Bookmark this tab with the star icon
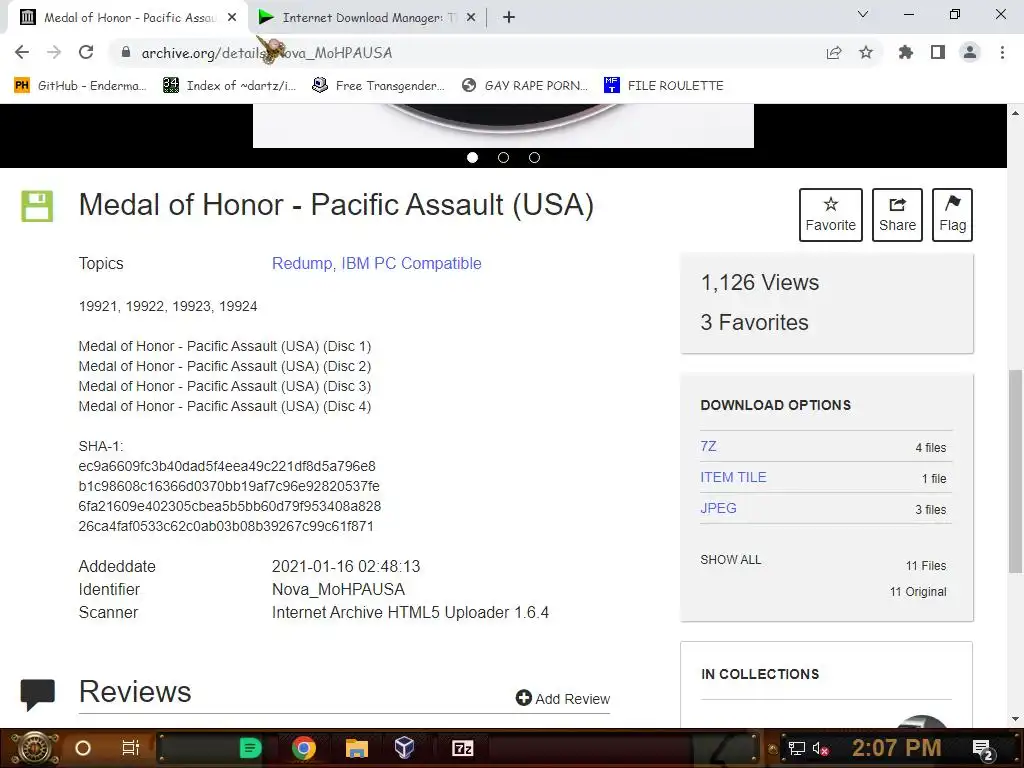 tap(866, 52)
